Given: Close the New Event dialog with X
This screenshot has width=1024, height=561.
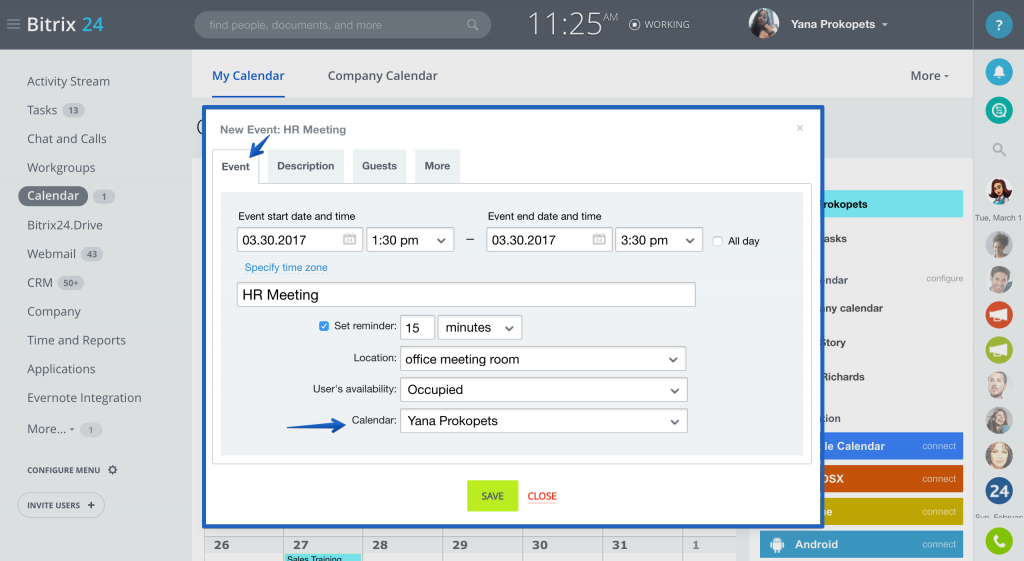Looking at the screenshot, I should (799, 128).
